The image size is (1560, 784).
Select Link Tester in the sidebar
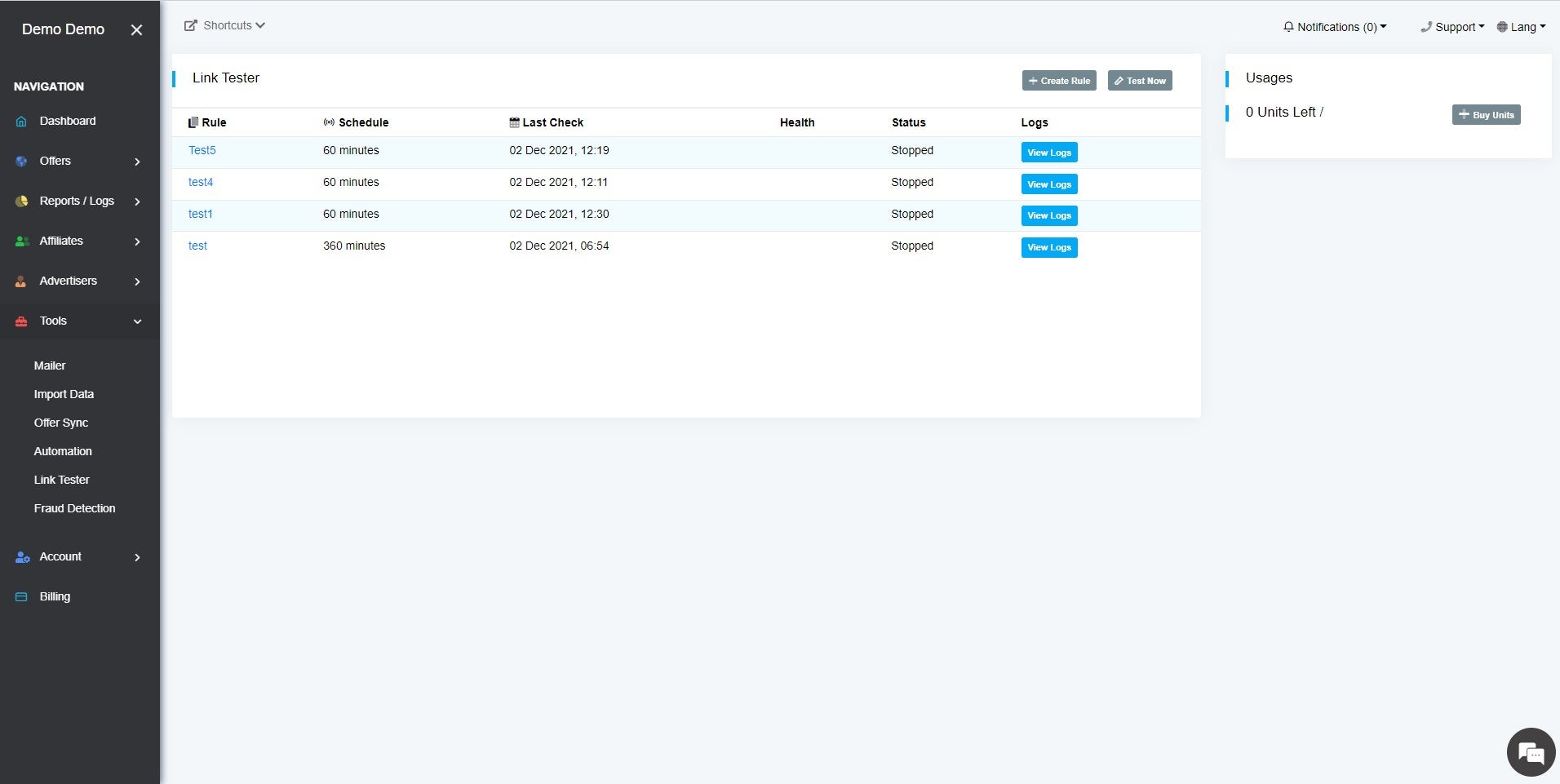pyautogui.click(x=62, y=480)
